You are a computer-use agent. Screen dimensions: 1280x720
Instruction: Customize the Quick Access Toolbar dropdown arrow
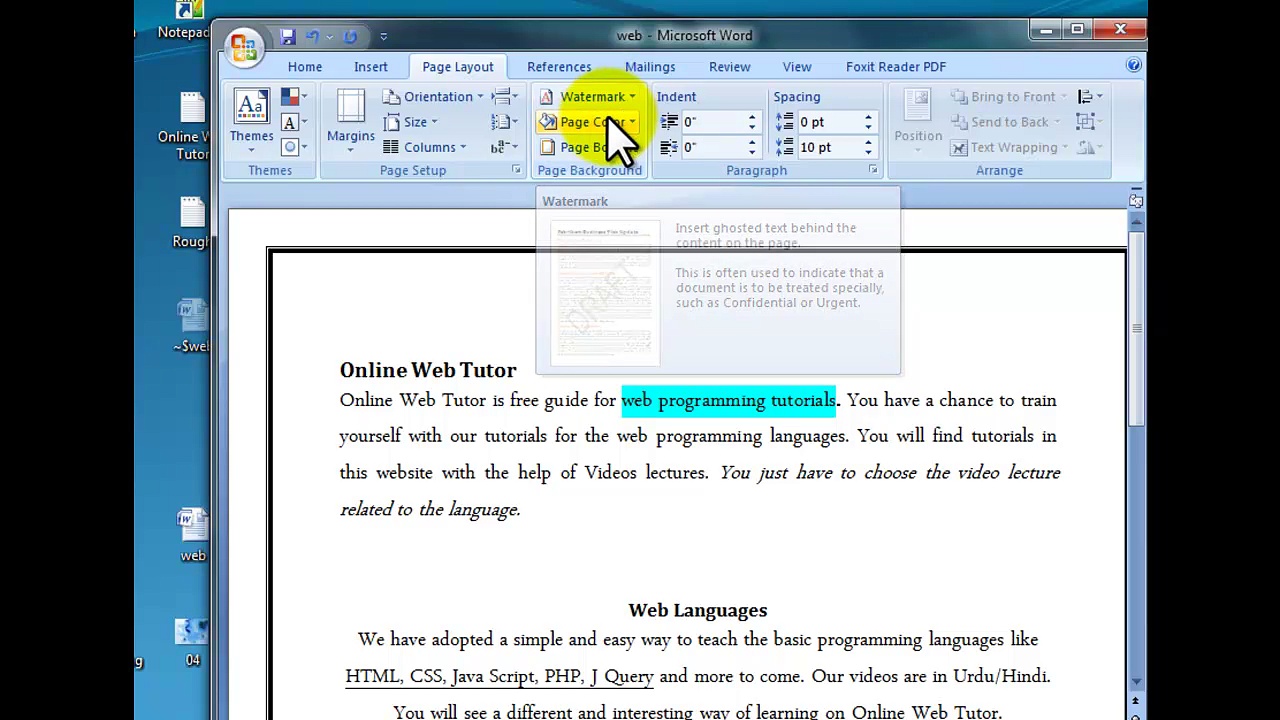[x=383, y=37]
